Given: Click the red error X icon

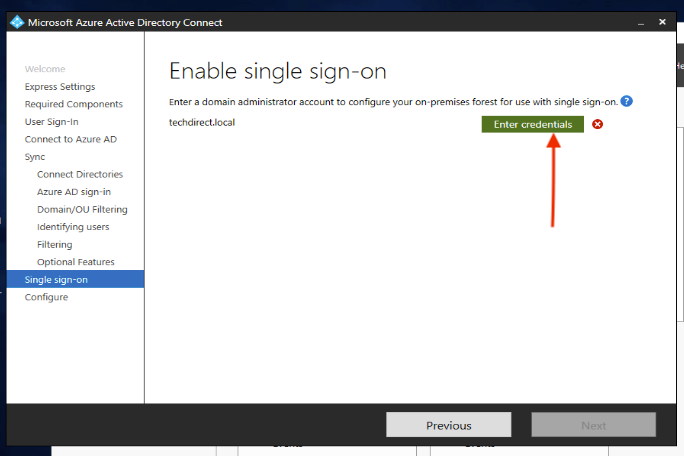Looking at the screenshot, I should [597, 124].
